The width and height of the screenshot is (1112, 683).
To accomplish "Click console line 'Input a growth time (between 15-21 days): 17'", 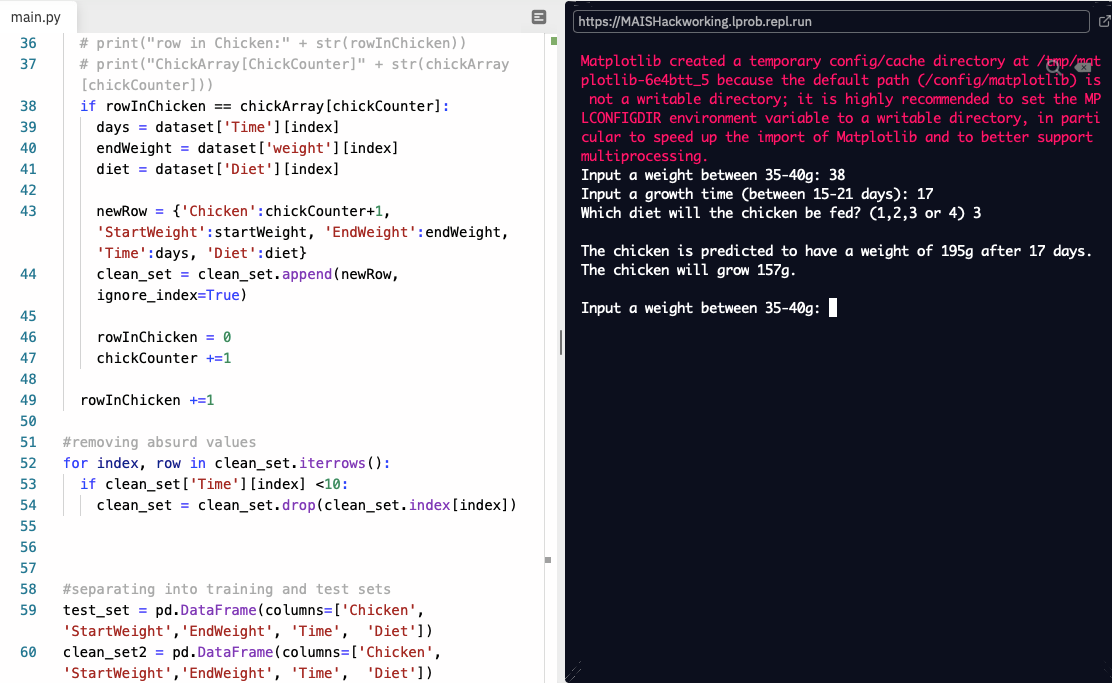I will coord(757,194).
